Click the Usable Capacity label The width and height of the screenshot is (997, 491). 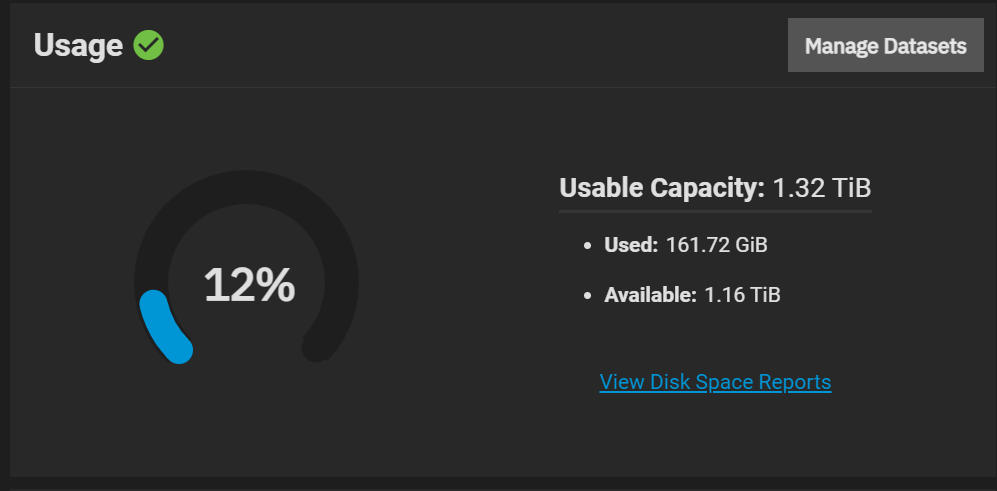[x=662, y=188]
